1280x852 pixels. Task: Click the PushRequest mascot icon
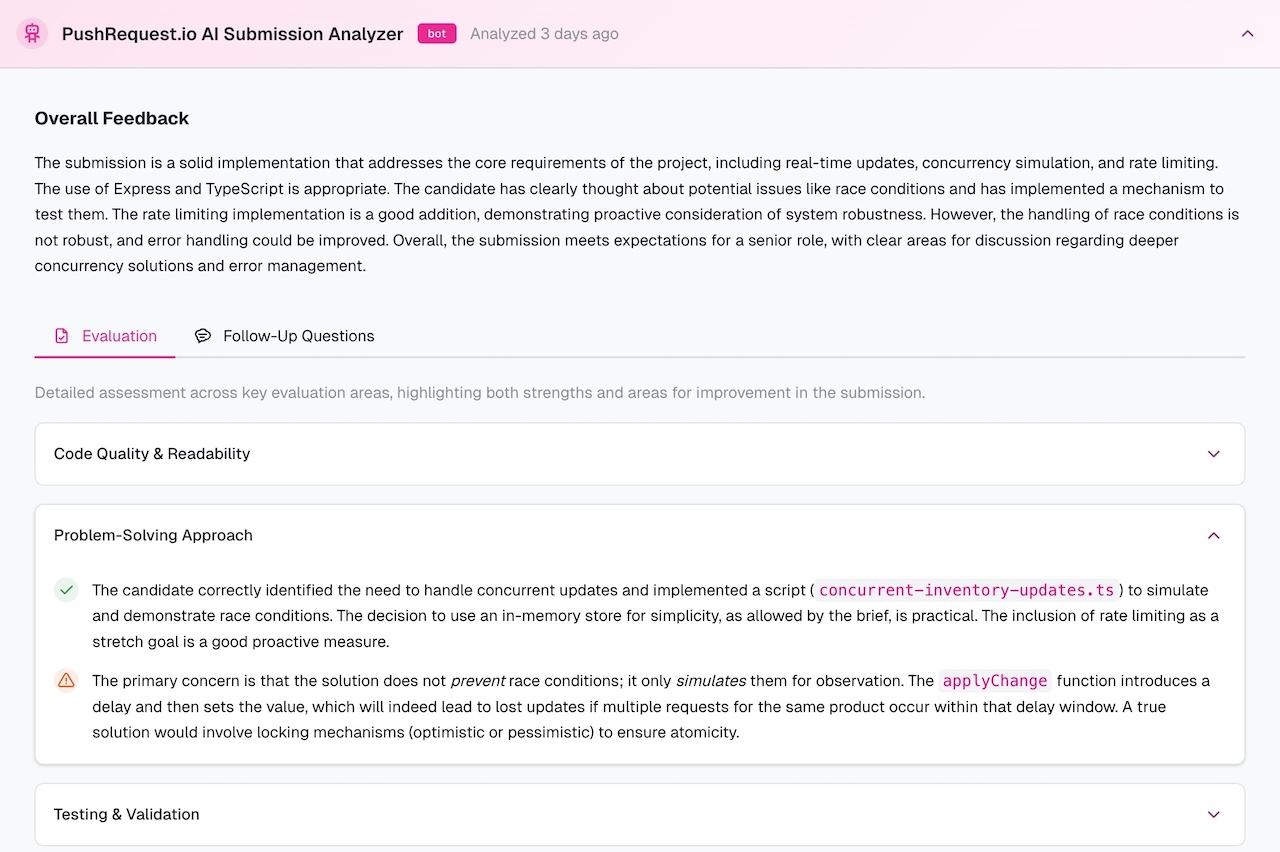click(x=33, y=33)
